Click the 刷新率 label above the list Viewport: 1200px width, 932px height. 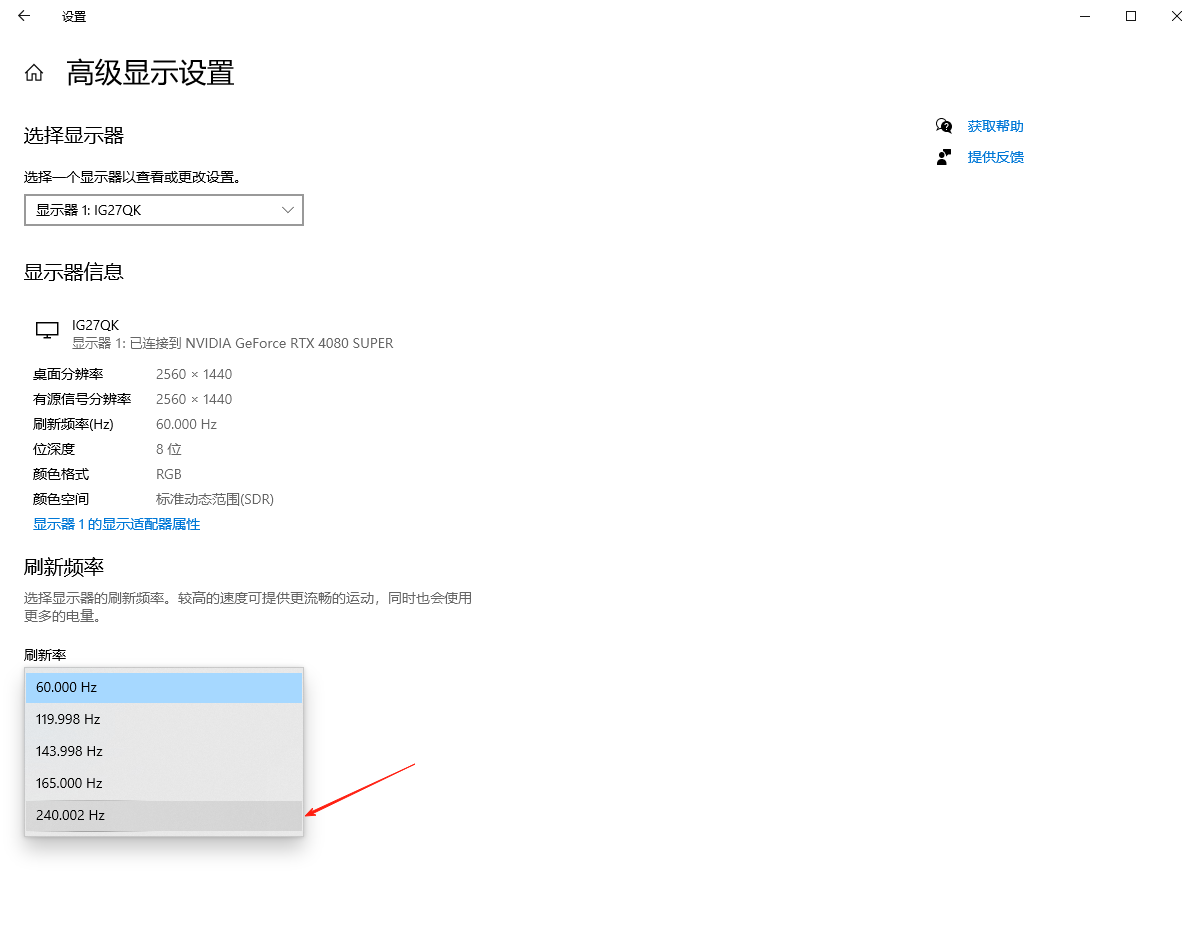45,655
